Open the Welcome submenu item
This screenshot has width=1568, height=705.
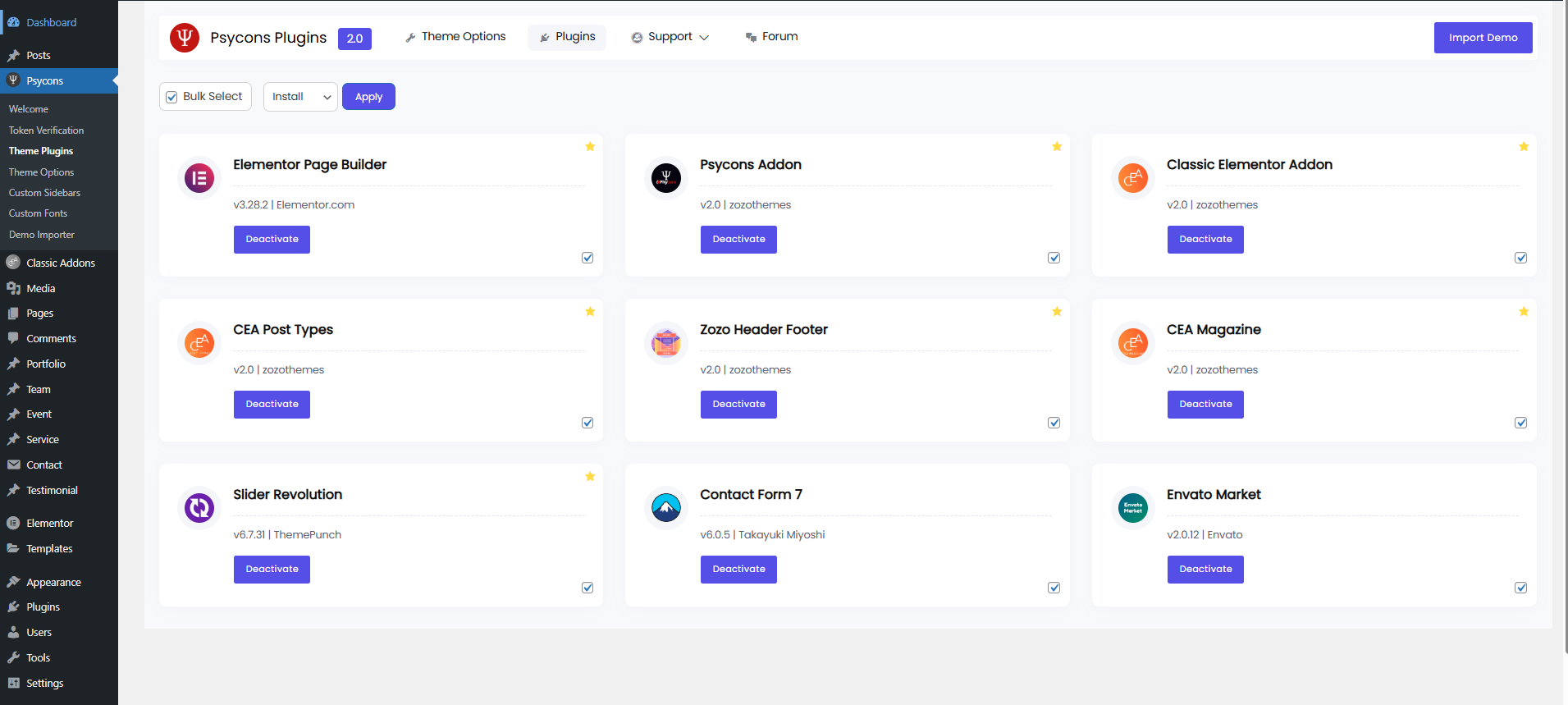point(29,109)
